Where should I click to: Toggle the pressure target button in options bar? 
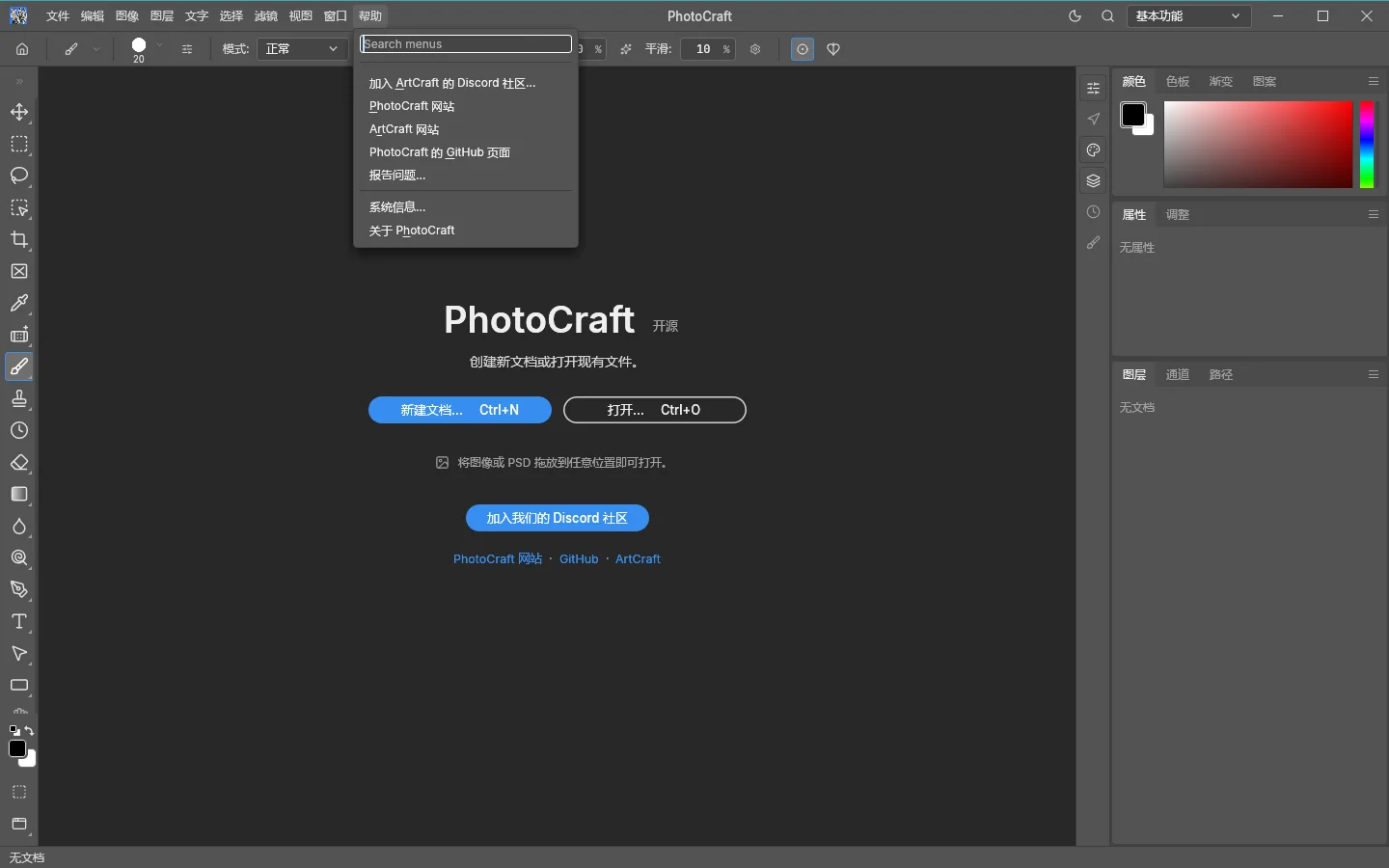[803, 49]
